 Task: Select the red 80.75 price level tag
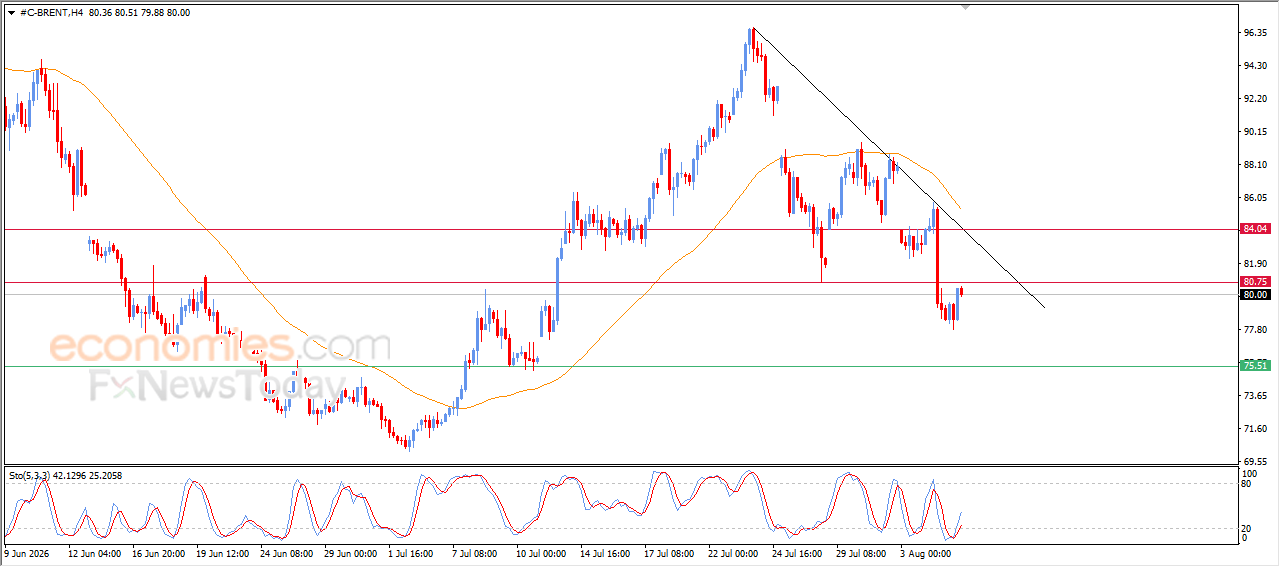1255,282
